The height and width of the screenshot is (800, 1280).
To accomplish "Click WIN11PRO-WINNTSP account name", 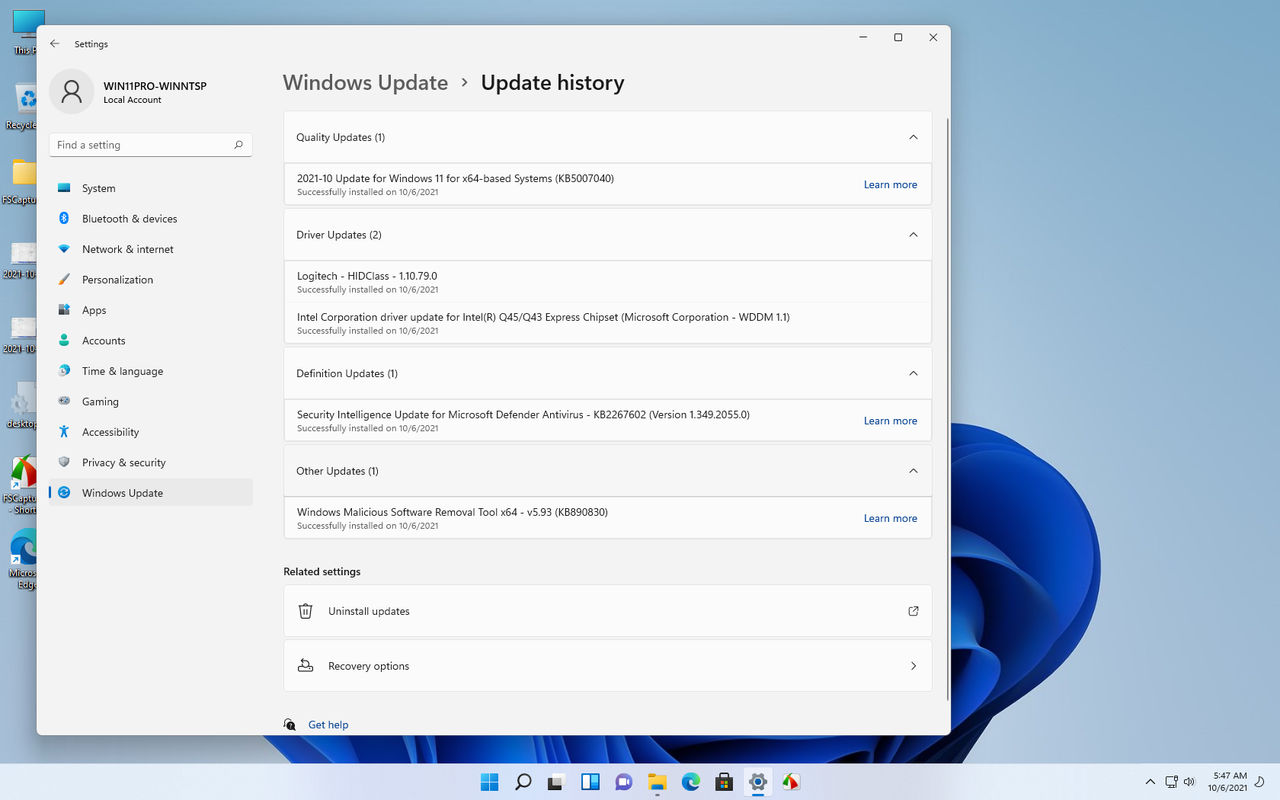I will coord(155,86).
